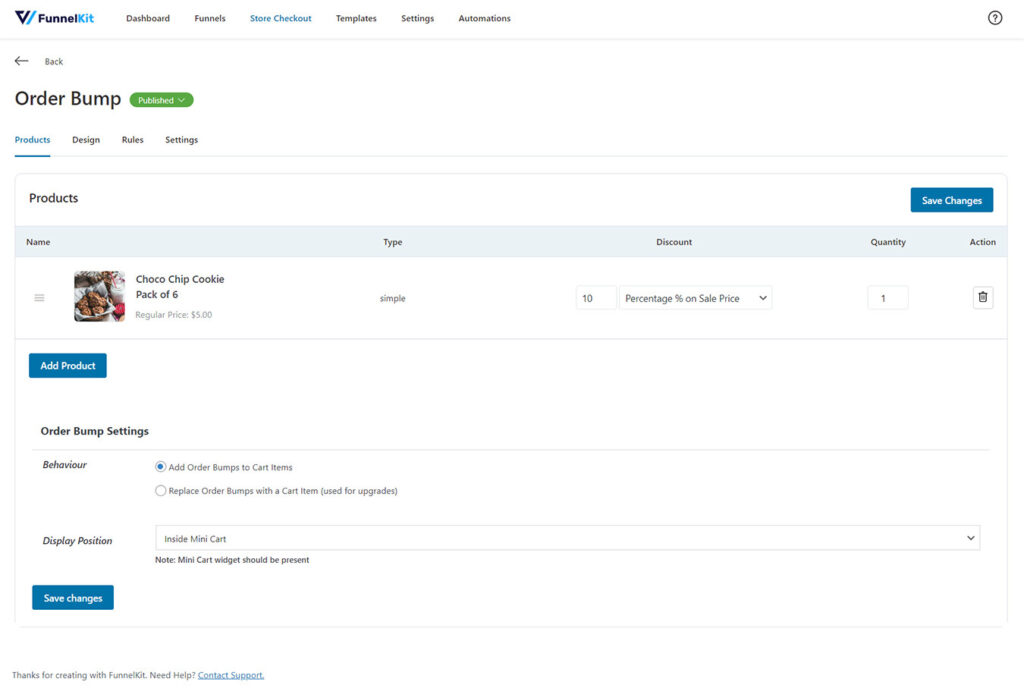This screenshot has width=1024, height=688.
Task: Switch to the Products tab
Action: [x=33, y=140]
